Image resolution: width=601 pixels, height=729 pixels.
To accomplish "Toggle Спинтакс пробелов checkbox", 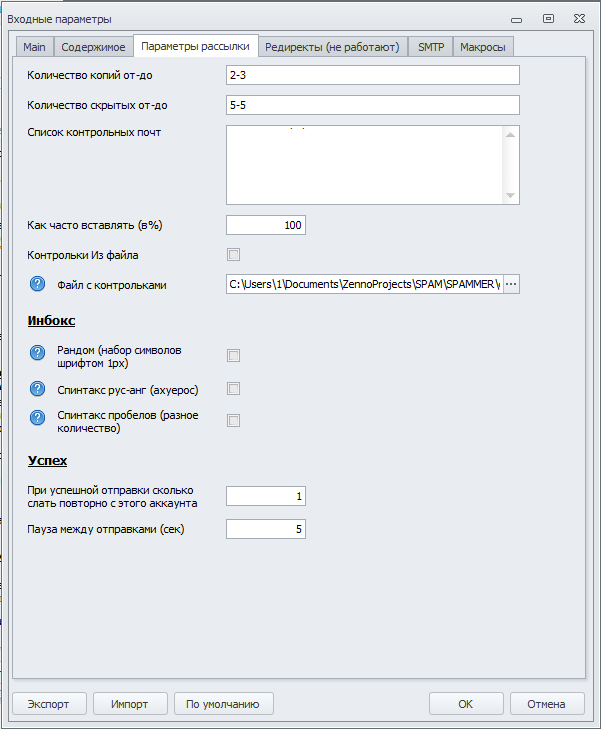I will click(x=233, y=420).
